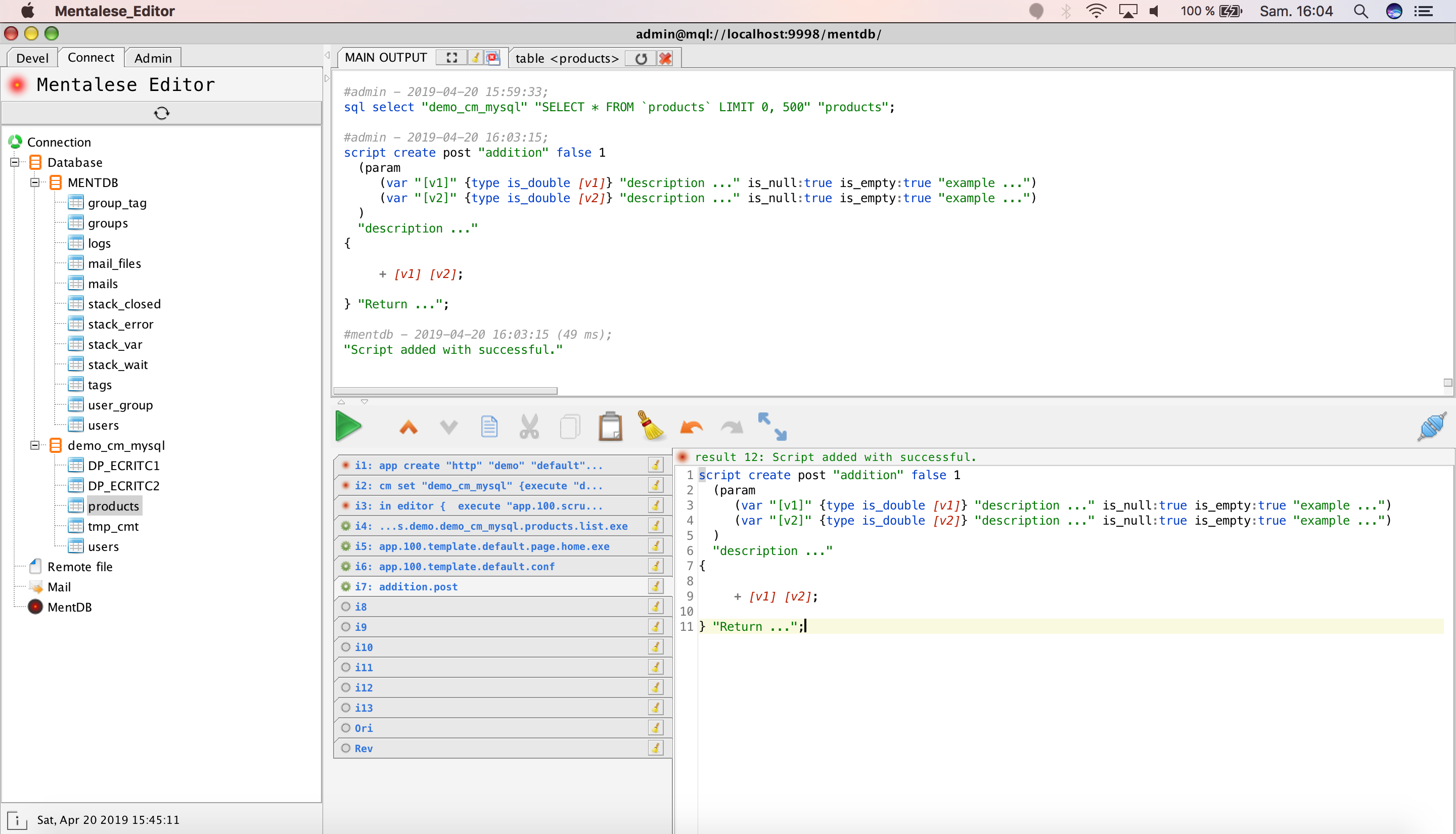Viewport: 1456px width, 834px height.
Task: Collapse the MENTDB database node
Action: coord(35,183)
